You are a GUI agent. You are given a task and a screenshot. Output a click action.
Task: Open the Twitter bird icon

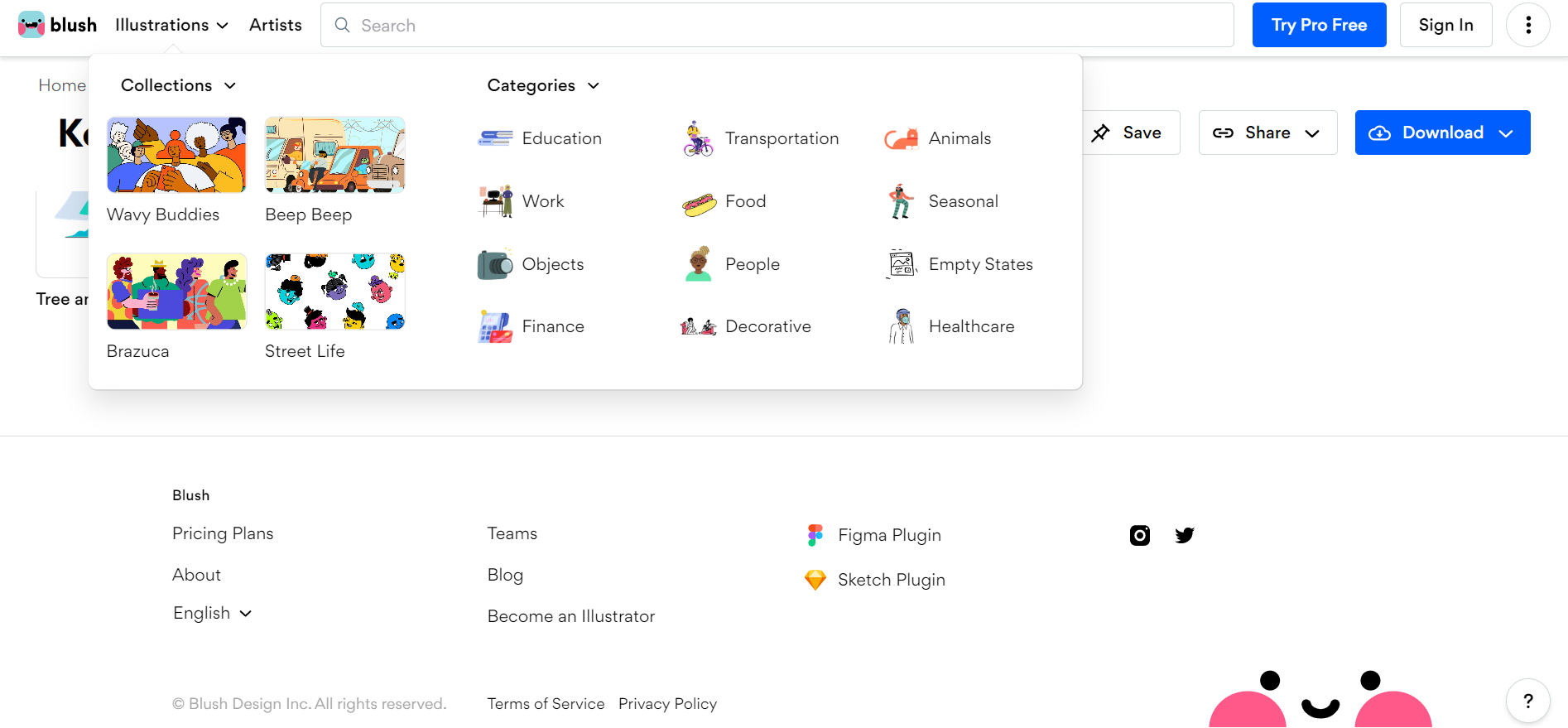[x=1184, y=535]
